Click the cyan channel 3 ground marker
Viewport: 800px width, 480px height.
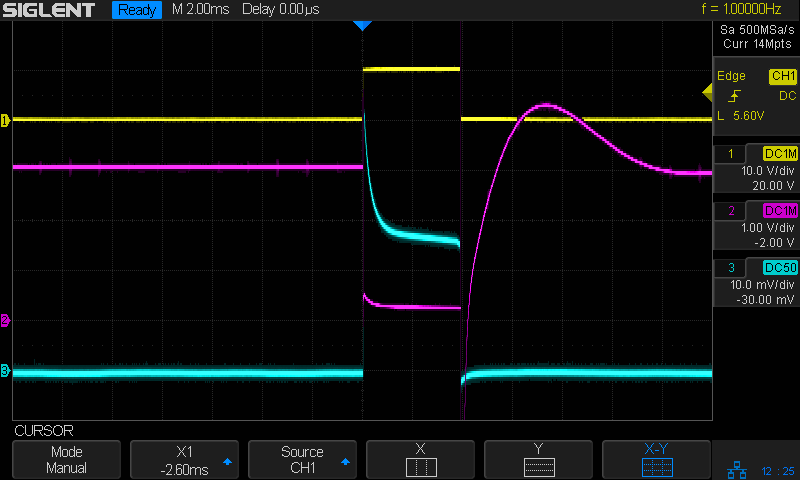[x=5, y=371]
